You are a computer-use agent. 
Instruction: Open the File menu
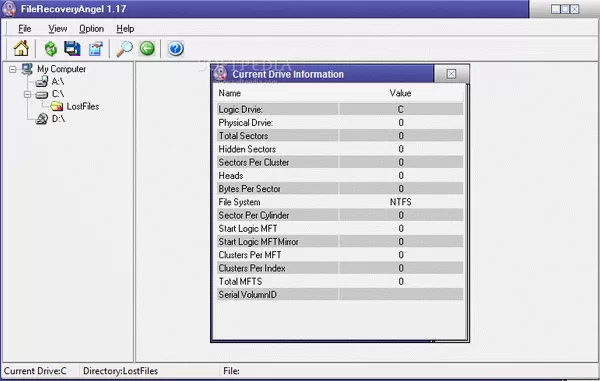tap(24, 29)
